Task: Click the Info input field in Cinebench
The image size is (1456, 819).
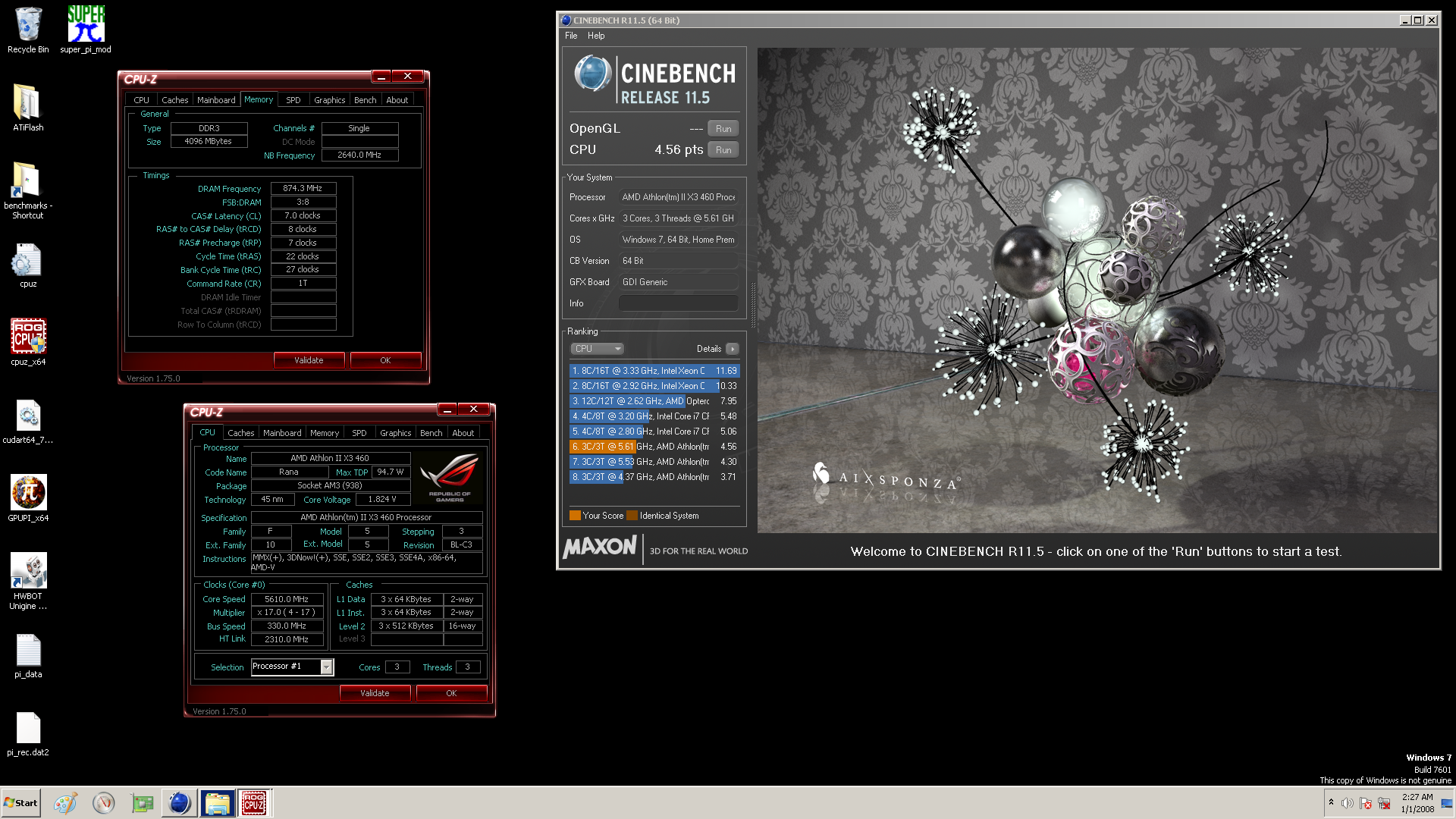Action: pos(679,303)
